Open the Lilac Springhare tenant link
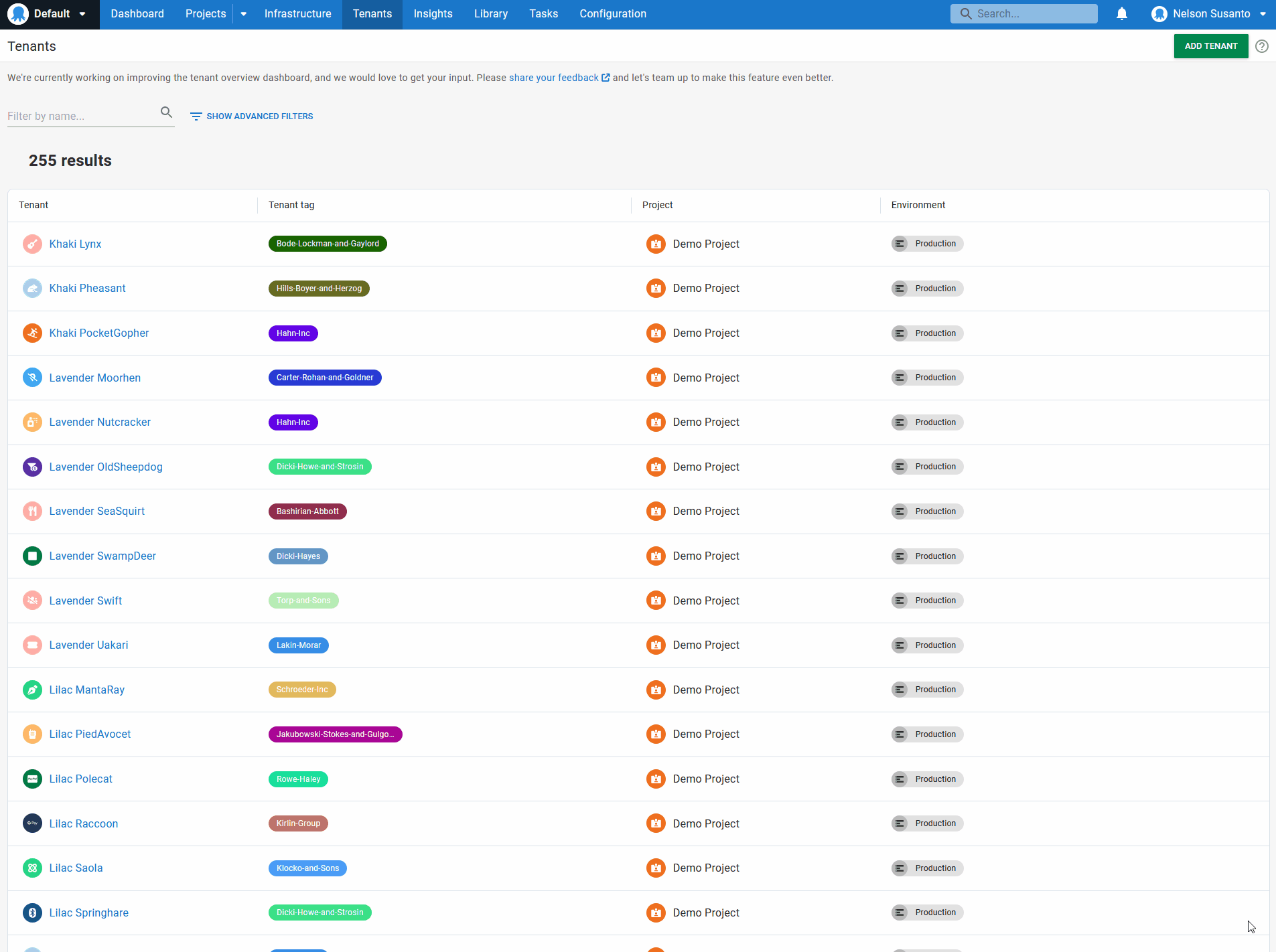This screenshot has width=1276, height=952. (x=88, y=913)
